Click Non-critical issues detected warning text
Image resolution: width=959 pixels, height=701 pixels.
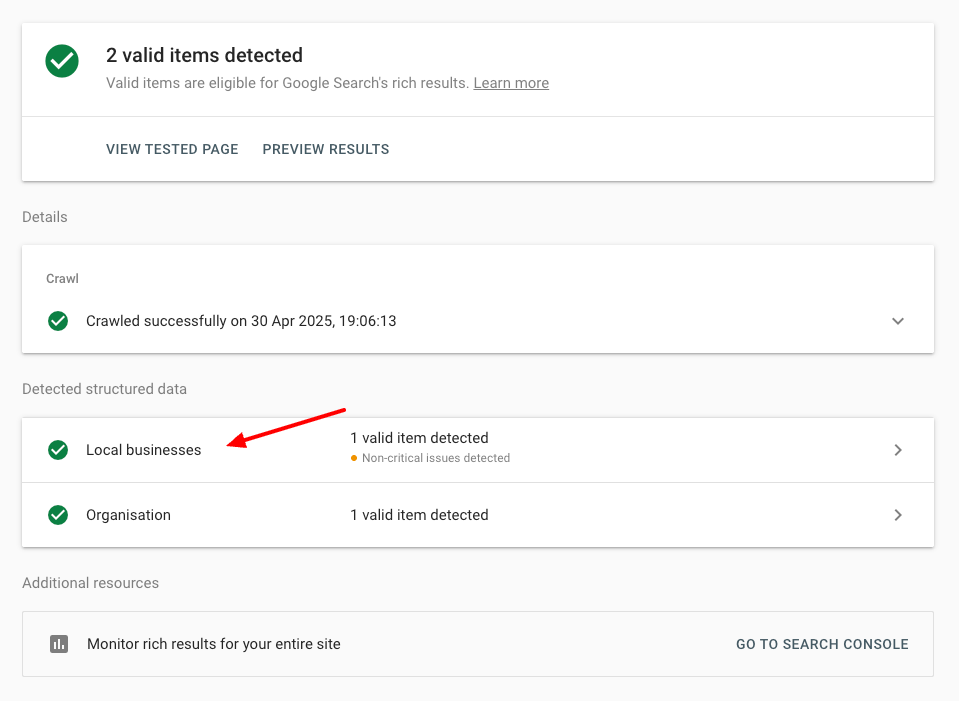435,458
